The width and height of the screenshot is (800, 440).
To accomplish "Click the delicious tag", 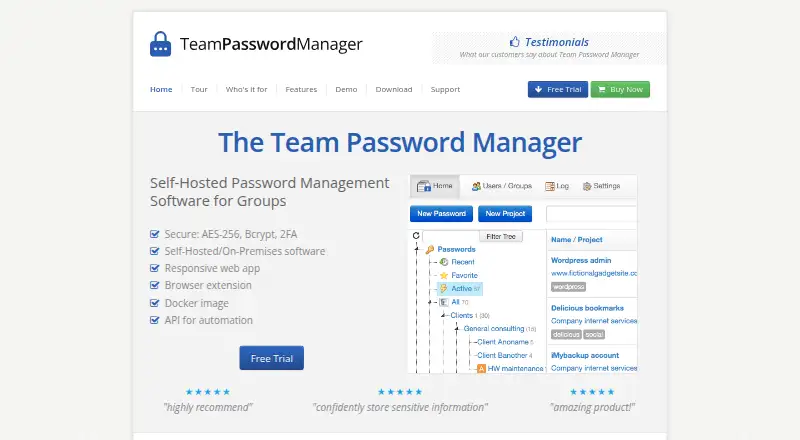I will (x=566, y=335).
